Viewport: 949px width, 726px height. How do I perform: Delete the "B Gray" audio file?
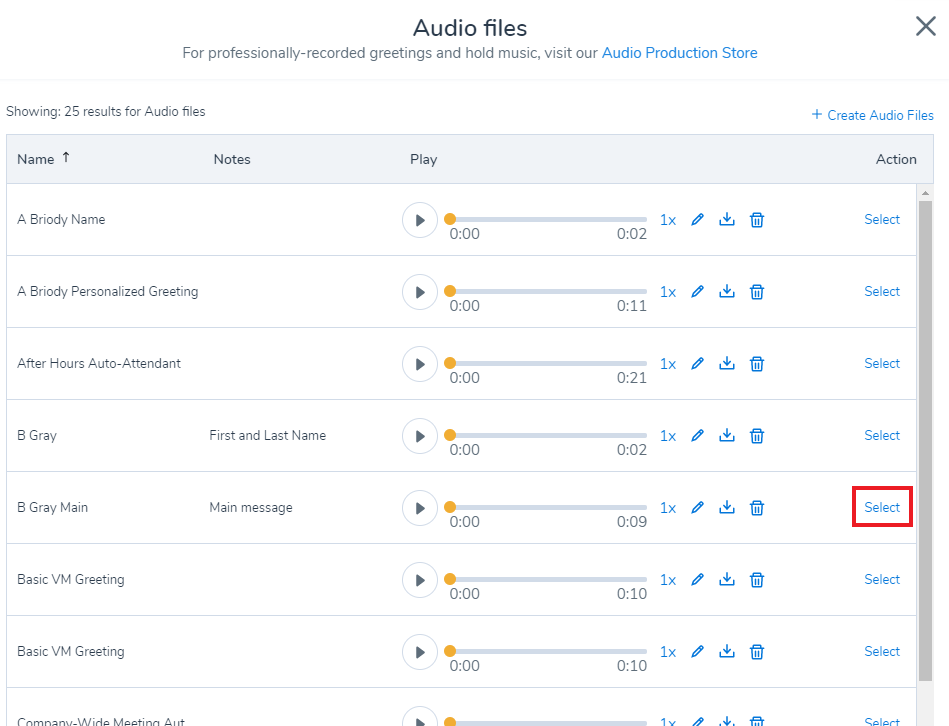pos(757,435)
